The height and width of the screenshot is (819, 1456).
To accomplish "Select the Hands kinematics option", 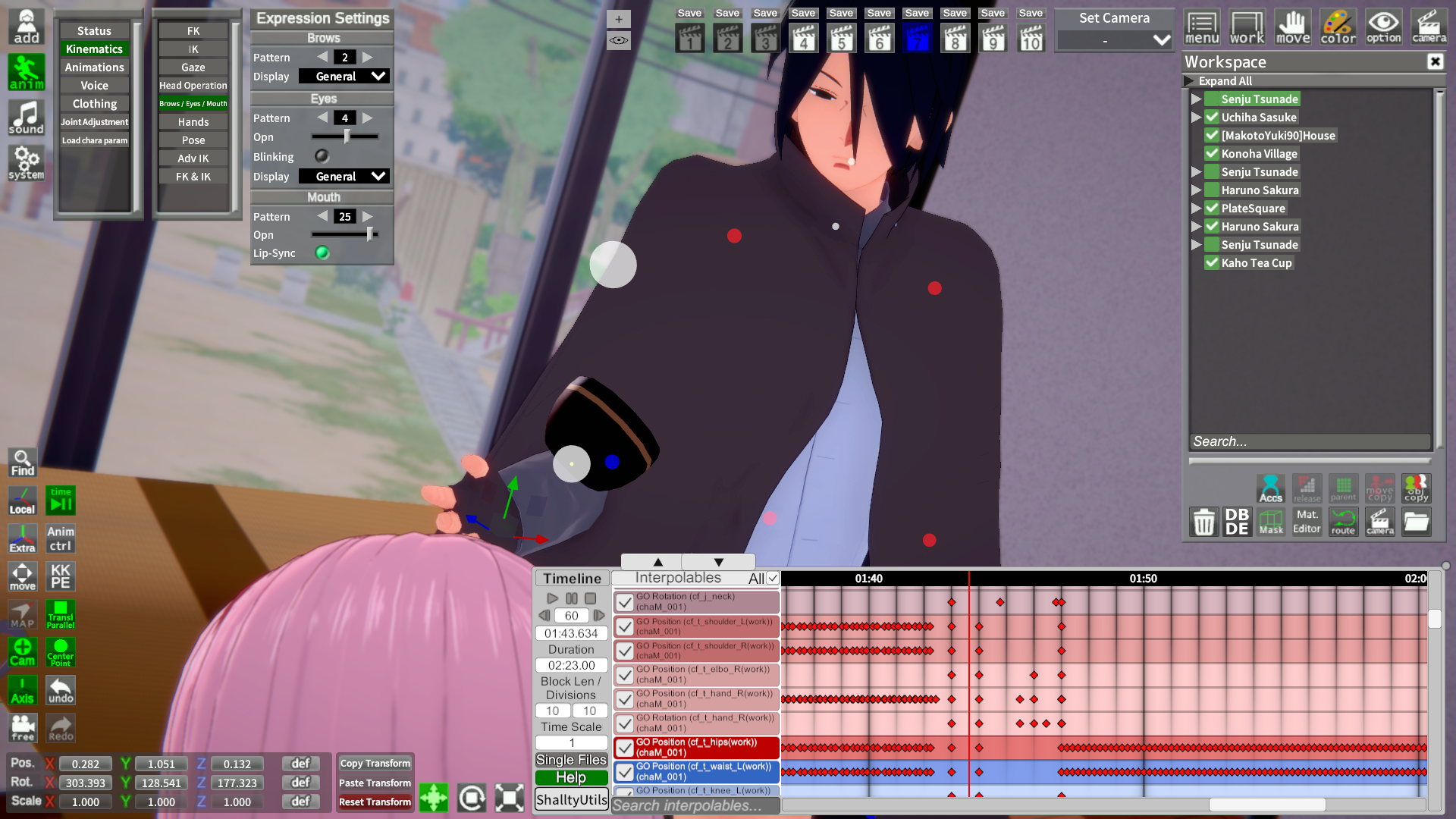I will tap(193, 121).
